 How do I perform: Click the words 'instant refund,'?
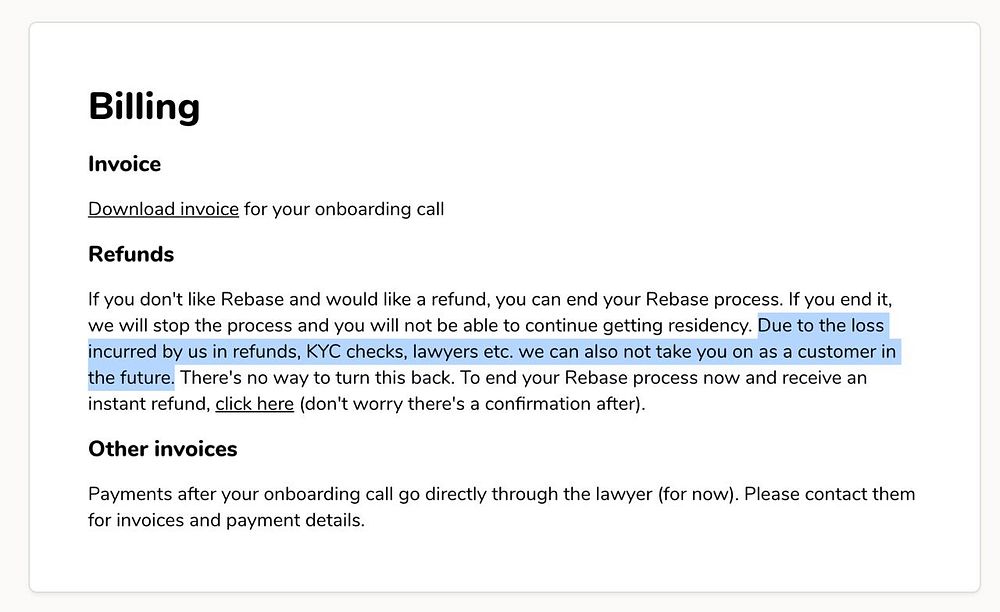tap(149, 404)
